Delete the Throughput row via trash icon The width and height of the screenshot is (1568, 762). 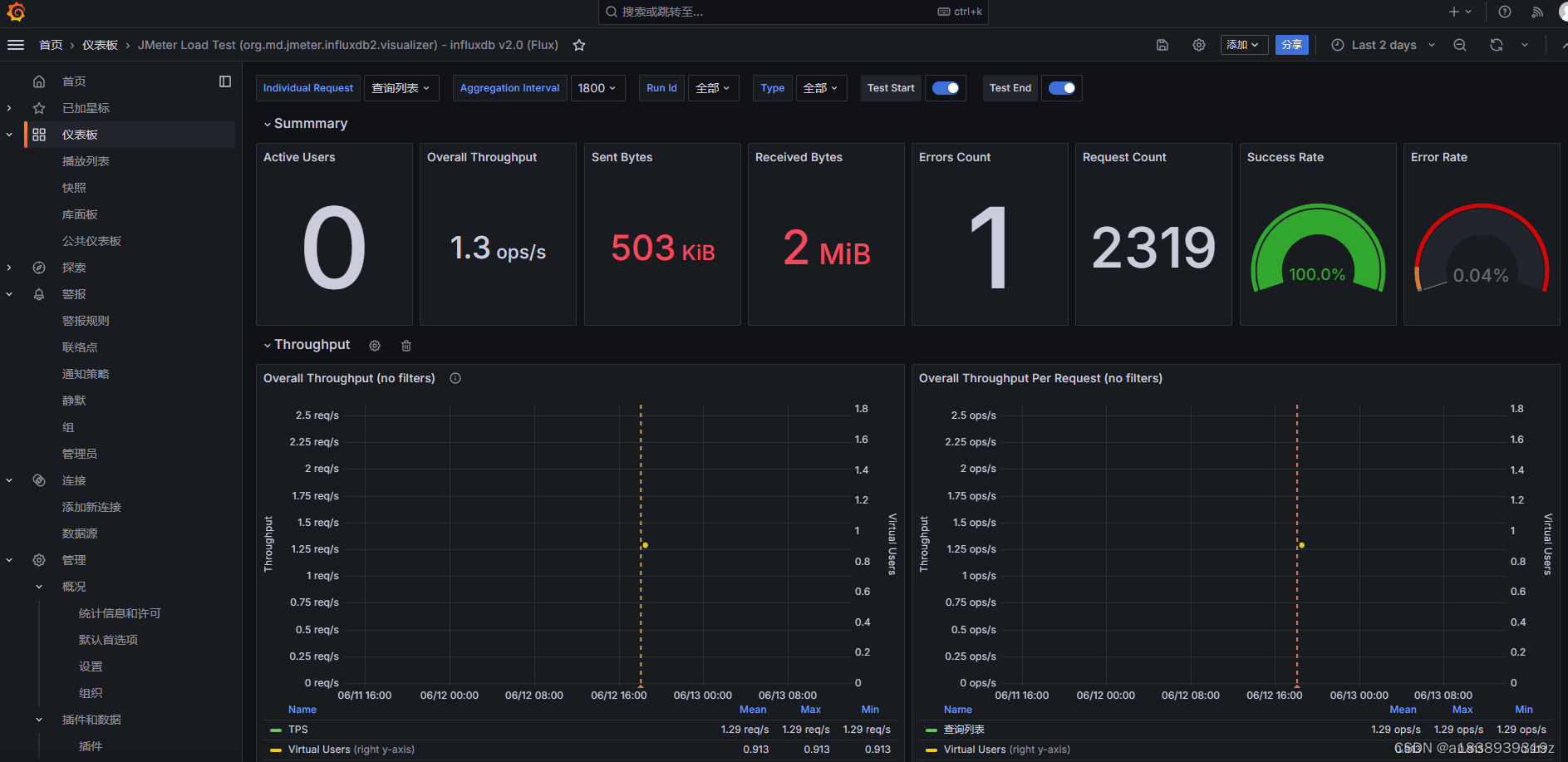click(406, 346)
